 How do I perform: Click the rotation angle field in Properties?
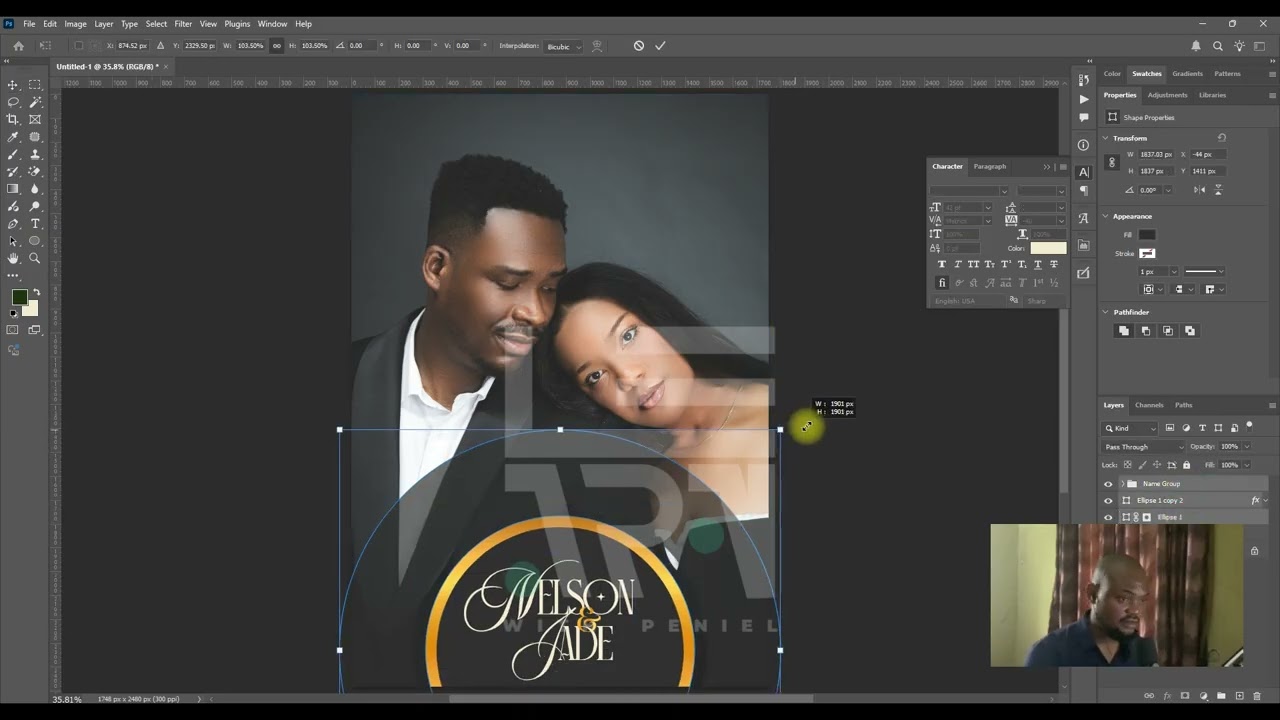(1149, 190)
